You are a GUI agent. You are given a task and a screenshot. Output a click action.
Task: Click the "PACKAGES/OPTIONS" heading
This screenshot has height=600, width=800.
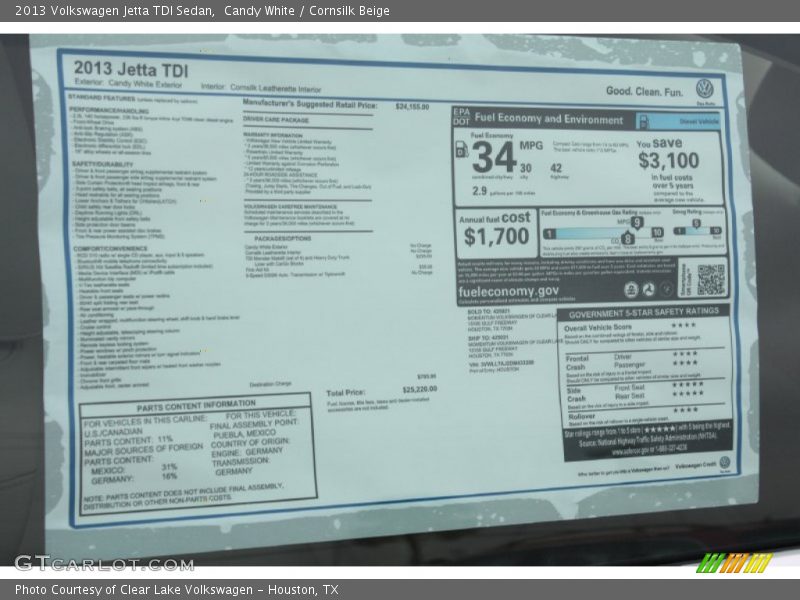tap(283, 238)
